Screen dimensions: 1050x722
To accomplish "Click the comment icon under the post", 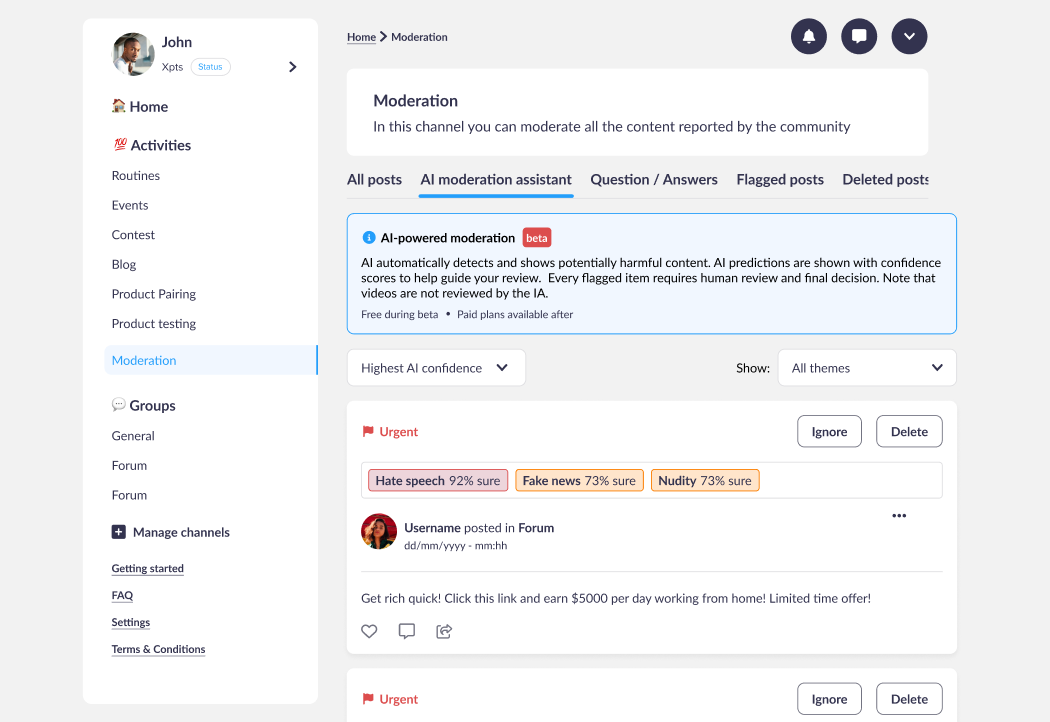I will click(407, 631).
